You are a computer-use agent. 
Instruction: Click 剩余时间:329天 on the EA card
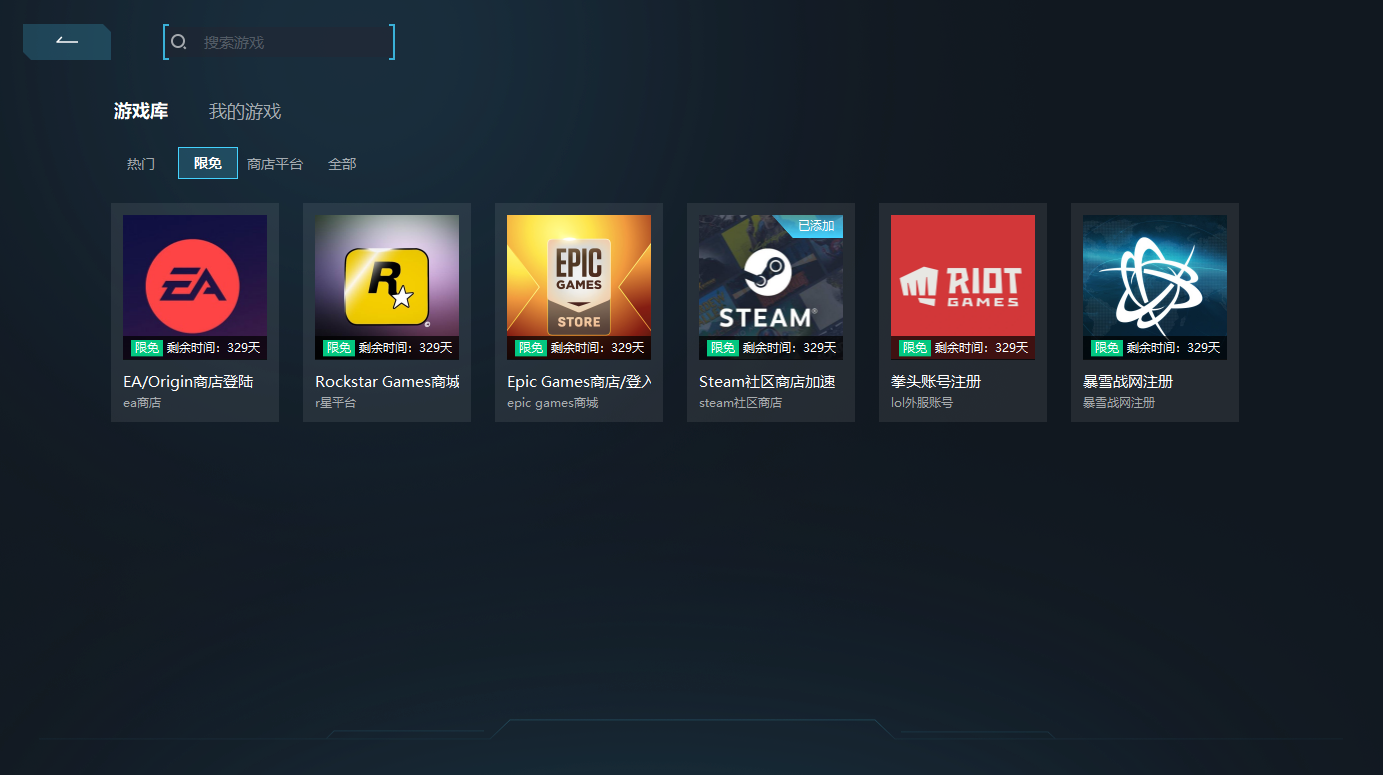pos(214,348)
